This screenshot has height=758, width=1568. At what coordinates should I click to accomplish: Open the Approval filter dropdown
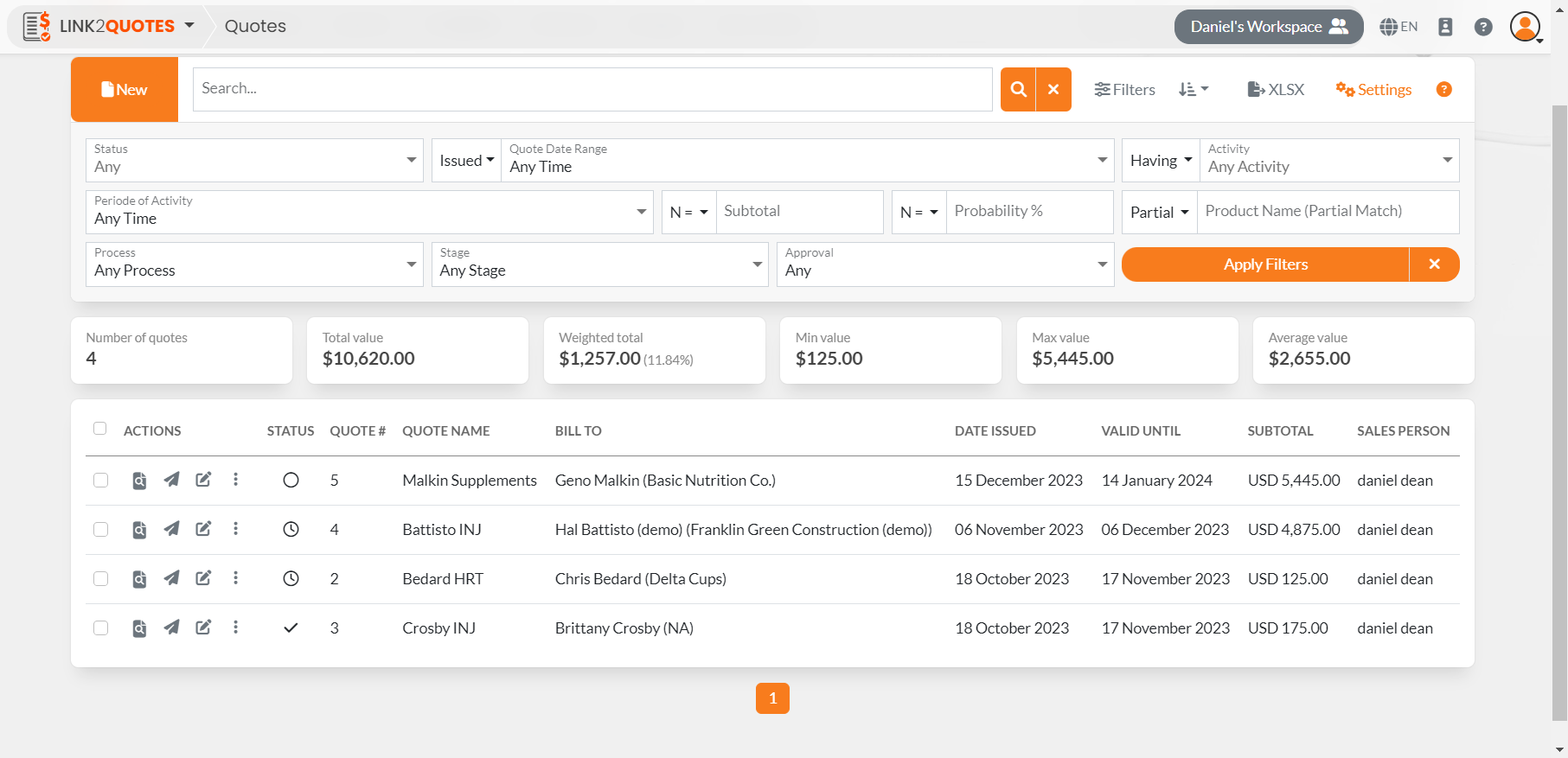[x=945, y=264]
